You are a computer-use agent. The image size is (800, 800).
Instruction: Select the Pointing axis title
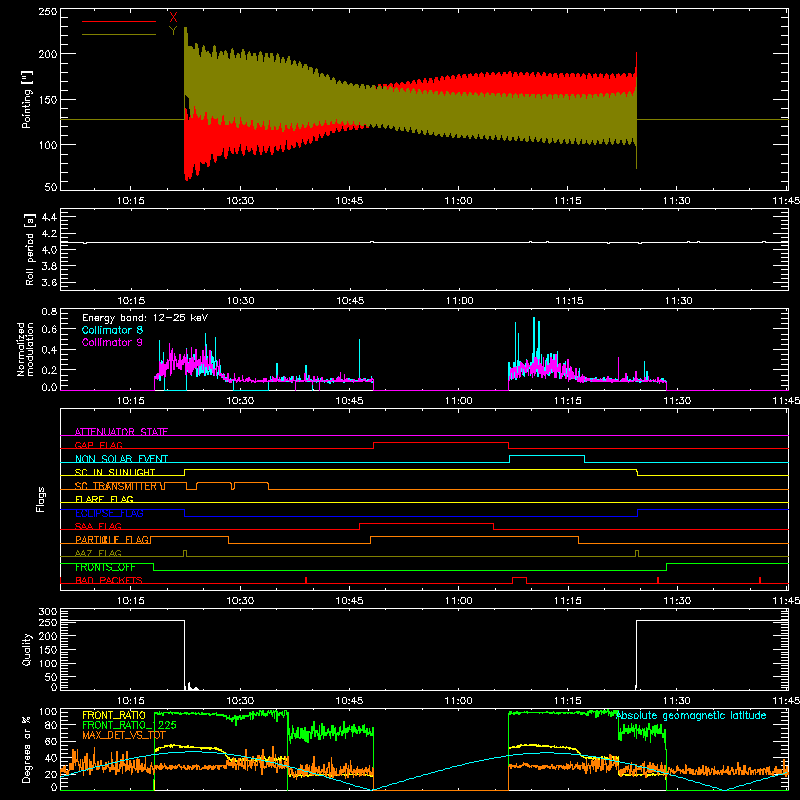click(x=27, y=99)
